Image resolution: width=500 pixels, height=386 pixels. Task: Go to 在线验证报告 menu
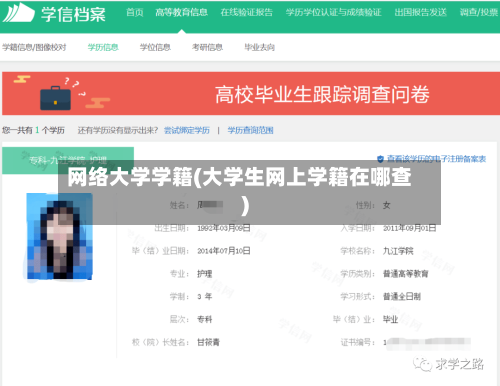click(x=247, y=13)
